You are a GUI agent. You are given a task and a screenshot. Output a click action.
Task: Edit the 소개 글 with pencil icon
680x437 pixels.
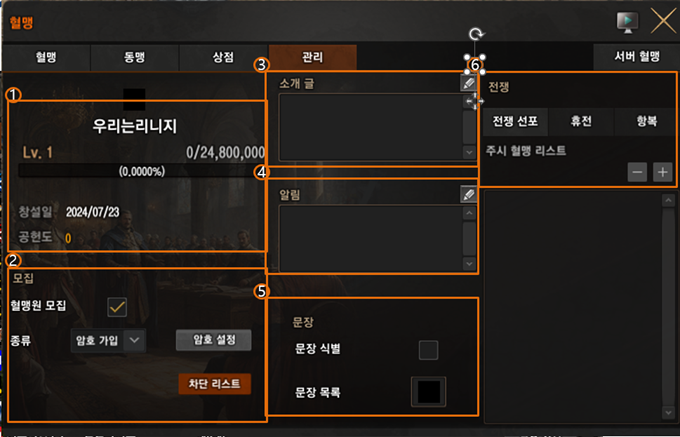[x=468, y=83]
